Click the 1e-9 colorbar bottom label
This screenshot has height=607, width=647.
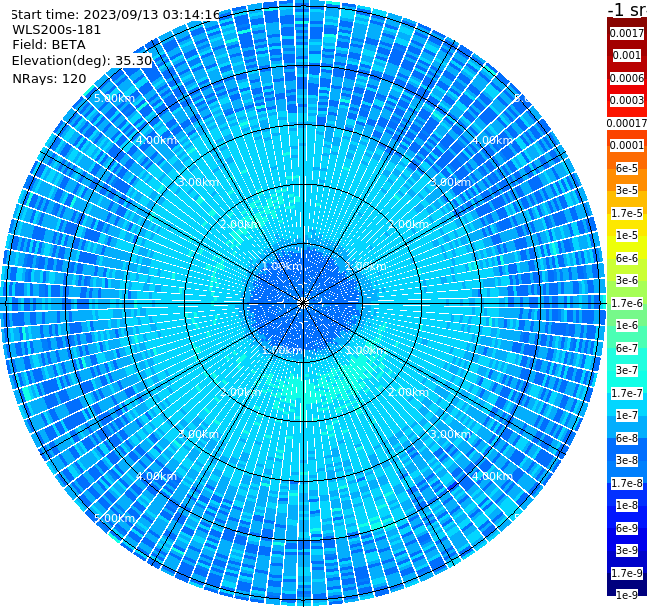(x=627, y=595)
